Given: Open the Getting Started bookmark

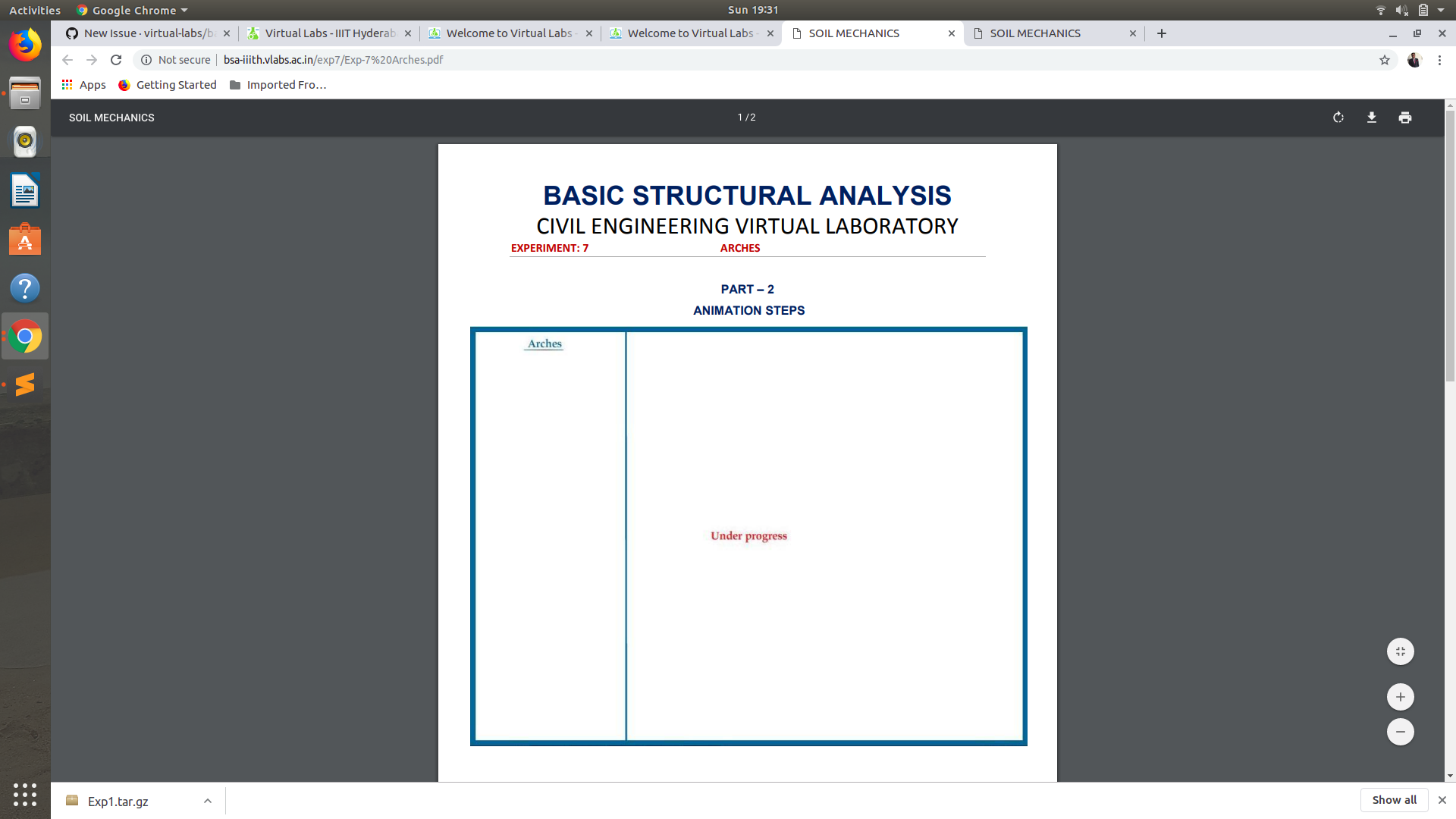Looking at the screenshot, I should point(167,85).
